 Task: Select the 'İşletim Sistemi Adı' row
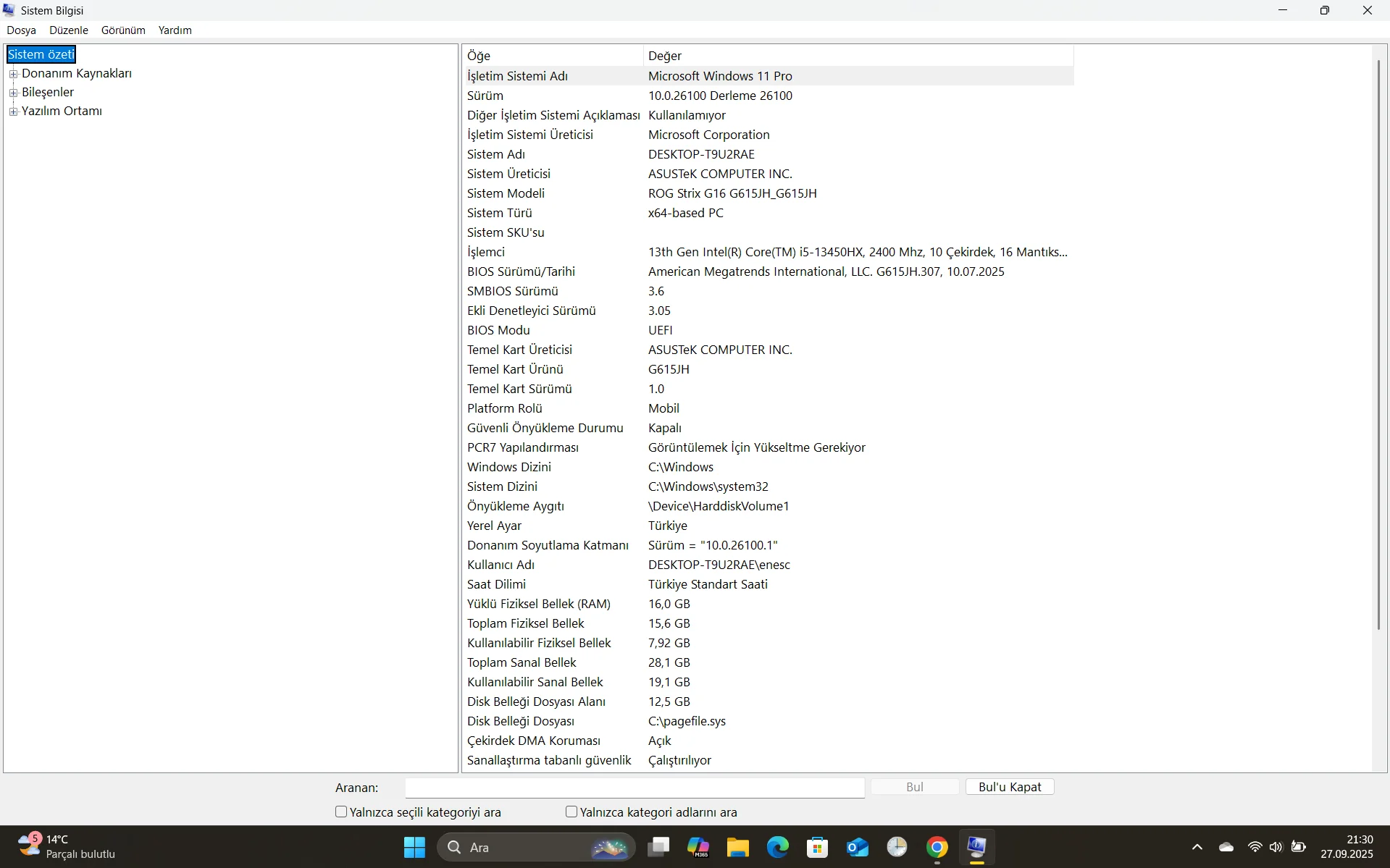[x=769, y=76]
